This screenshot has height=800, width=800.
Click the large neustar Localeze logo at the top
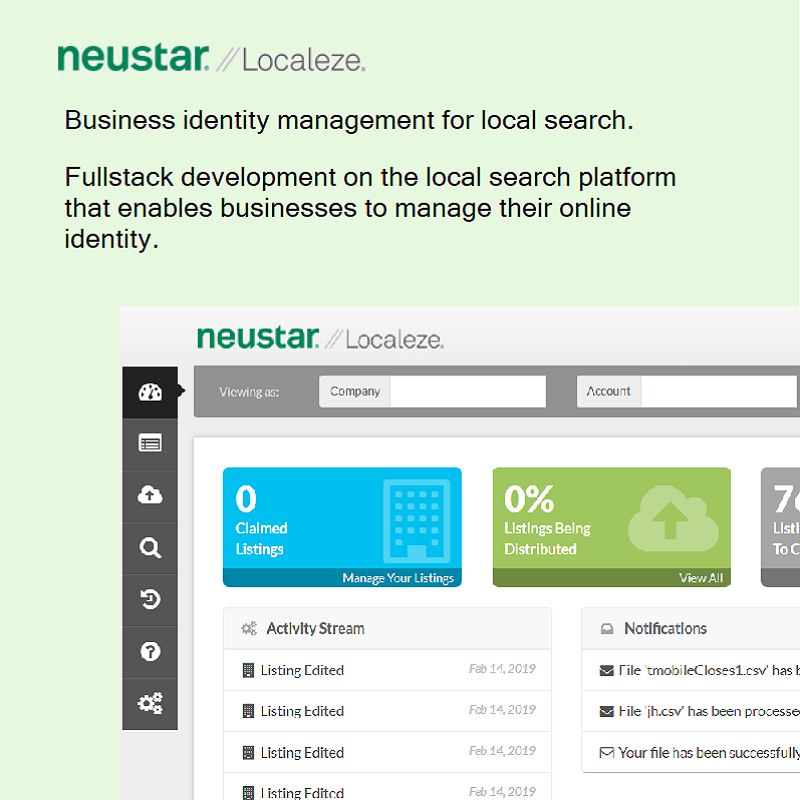(211, 58)
